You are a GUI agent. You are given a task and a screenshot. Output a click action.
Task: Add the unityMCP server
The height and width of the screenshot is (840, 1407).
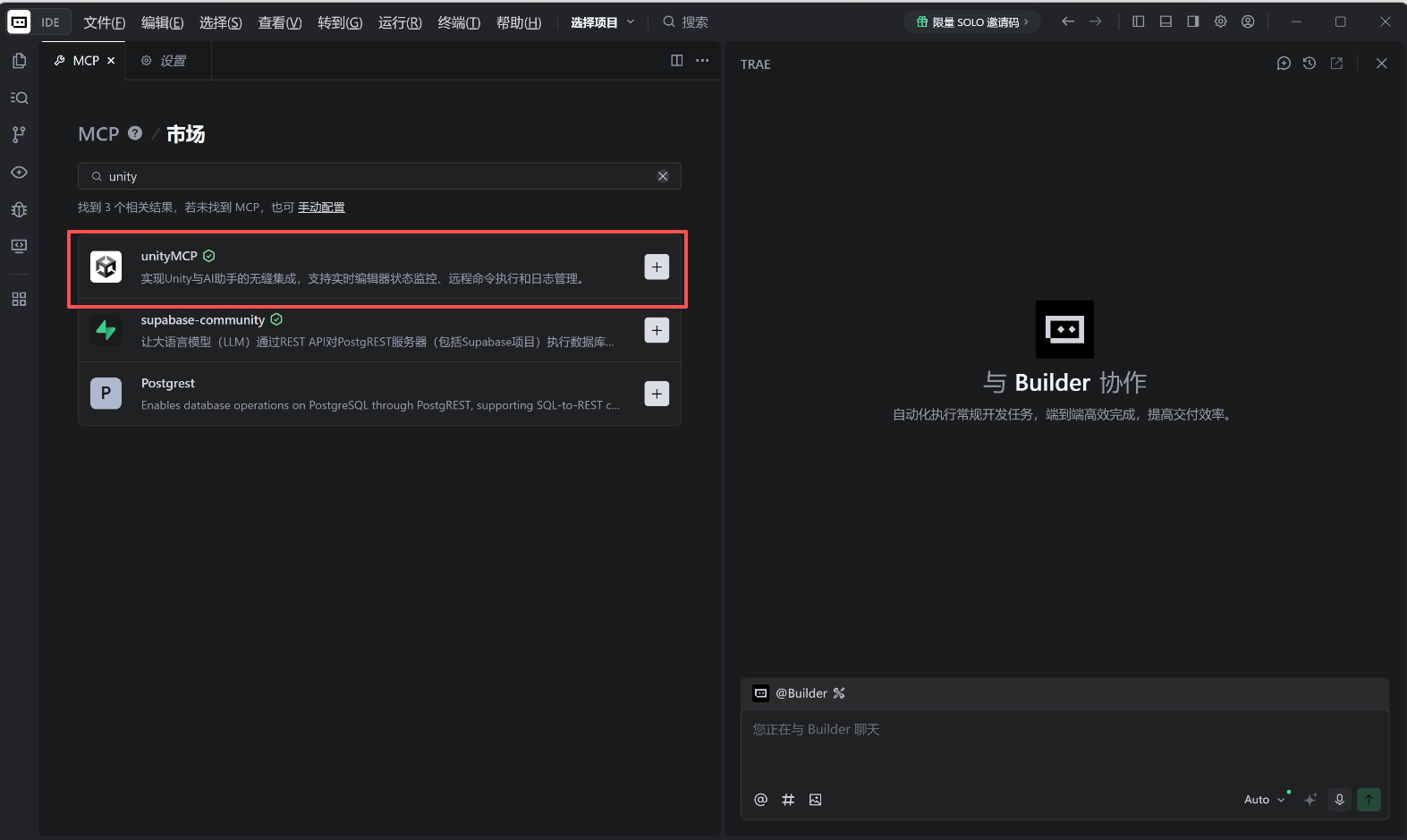click(x=657, y=267)
